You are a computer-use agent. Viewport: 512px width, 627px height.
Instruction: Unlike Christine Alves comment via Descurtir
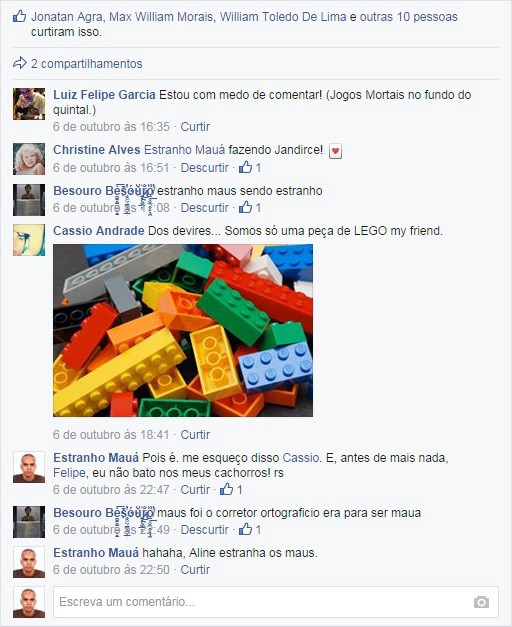(204, 168)
